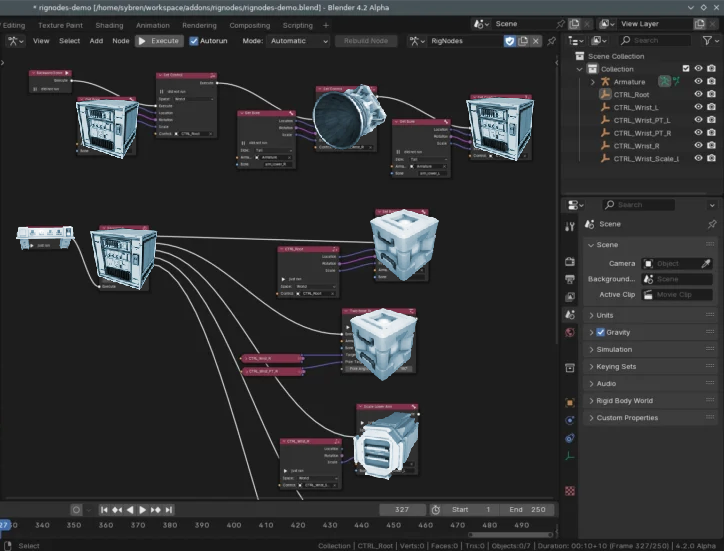Screen dimensions: 728x551
Task: Expand the Armature item in outliner
Action: [x=591, y=82]
